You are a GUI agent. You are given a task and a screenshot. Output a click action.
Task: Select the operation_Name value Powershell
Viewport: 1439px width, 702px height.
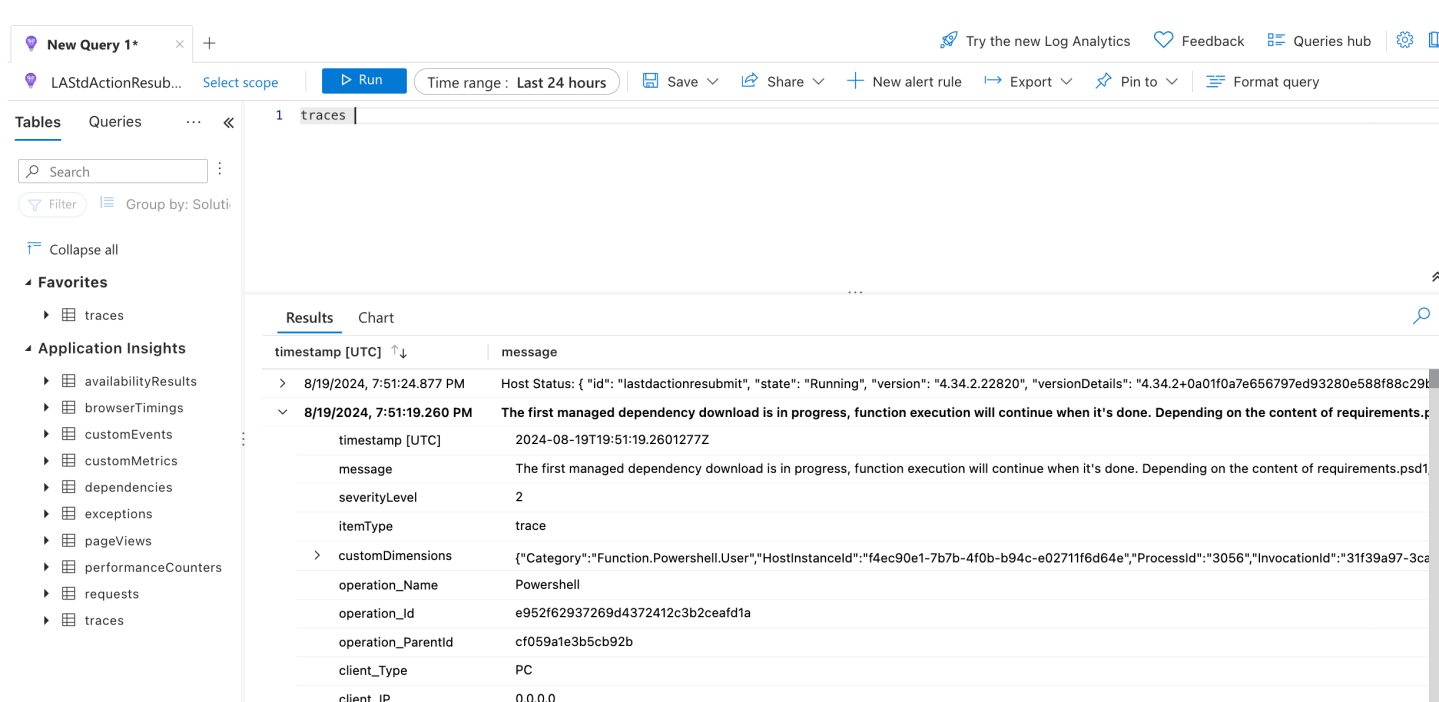[x=547, y=584]
